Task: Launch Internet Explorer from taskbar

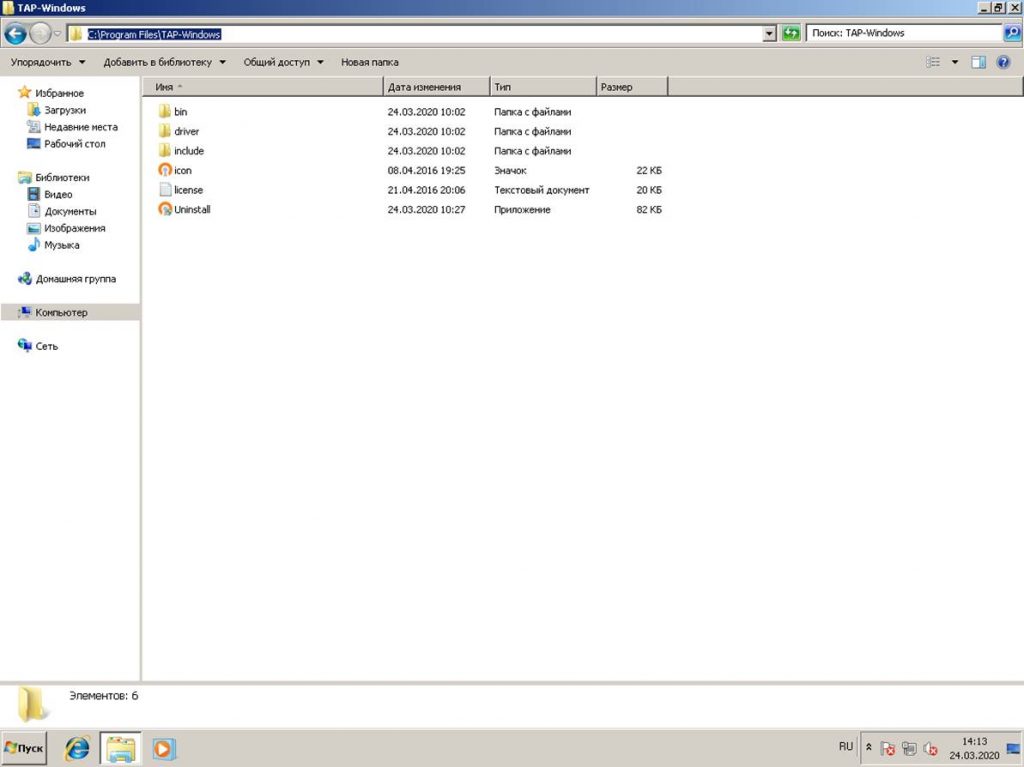Action: (x=76, y=749)
